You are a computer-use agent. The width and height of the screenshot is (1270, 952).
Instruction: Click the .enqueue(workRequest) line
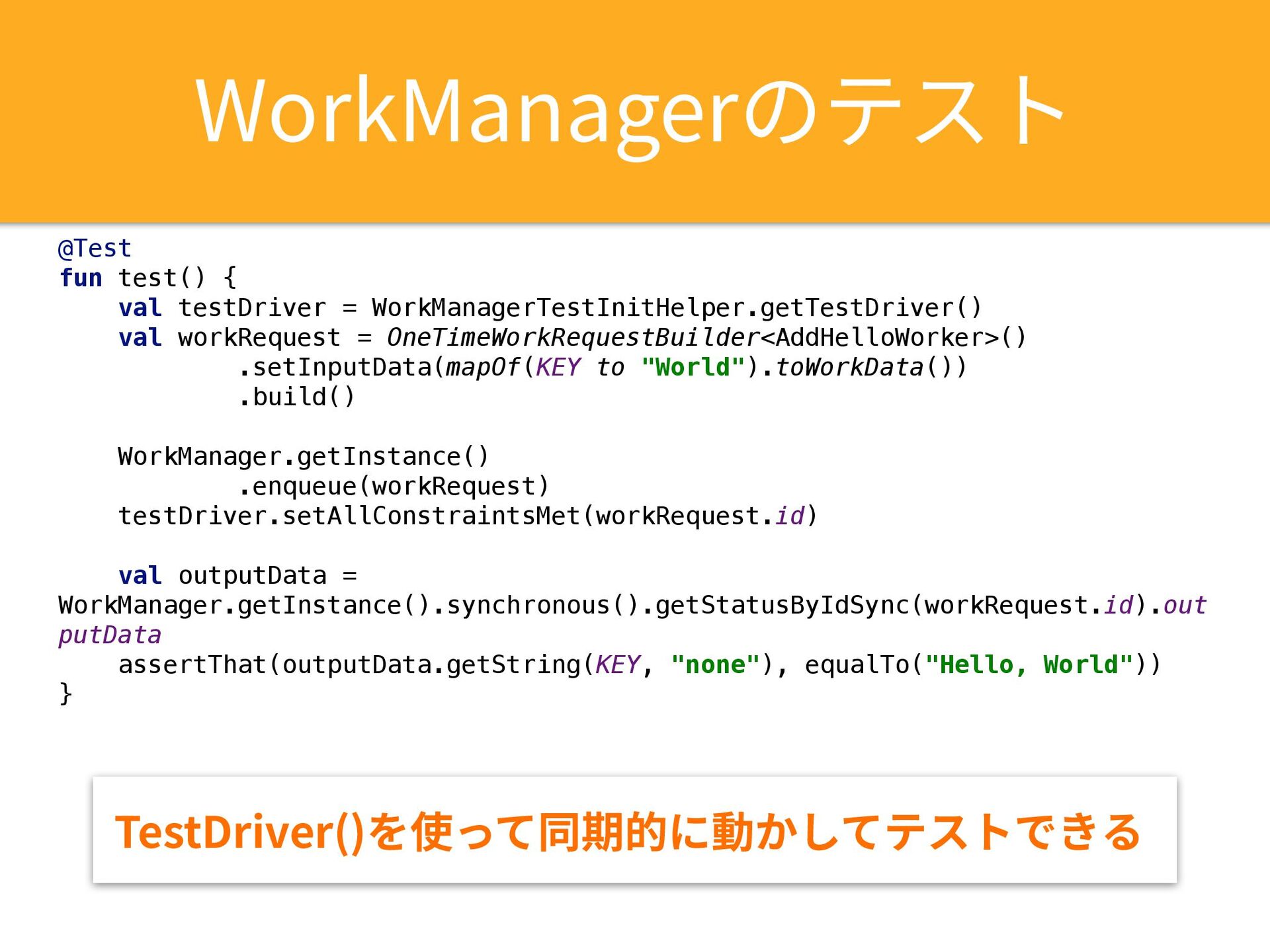tap(394, 487)
